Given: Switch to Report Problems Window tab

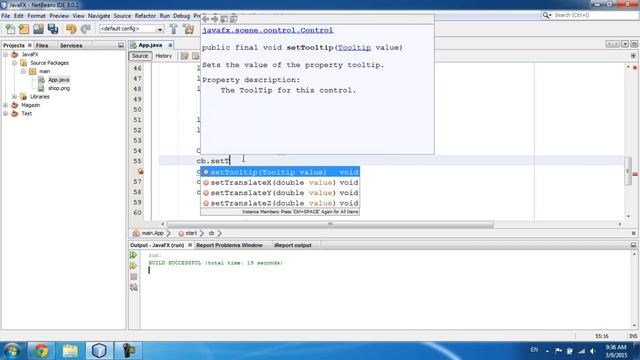Looking at the screenshot, I should tap(229, 245).
